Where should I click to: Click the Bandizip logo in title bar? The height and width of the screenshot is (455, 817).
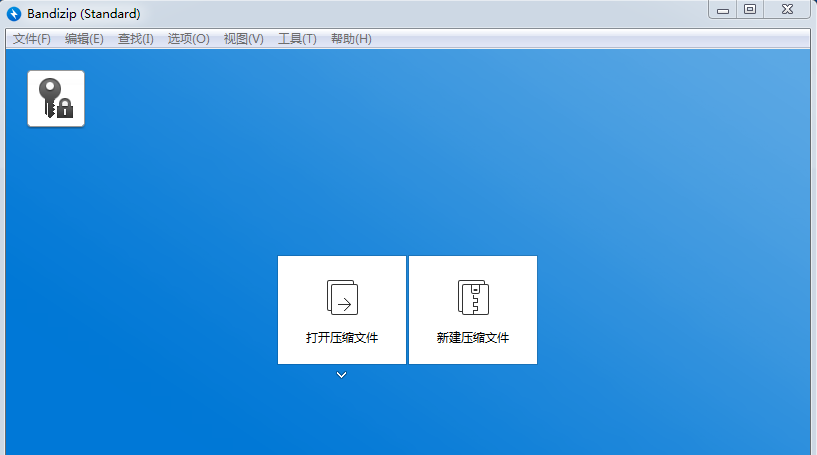(x=14, y=14)
